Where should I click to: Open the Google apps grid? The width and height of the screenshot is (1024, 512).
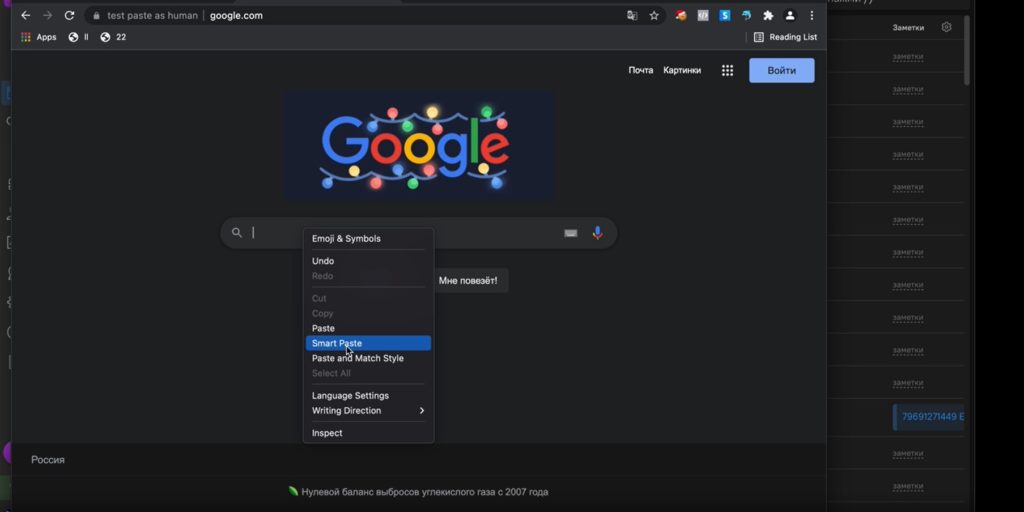(728, 71)
